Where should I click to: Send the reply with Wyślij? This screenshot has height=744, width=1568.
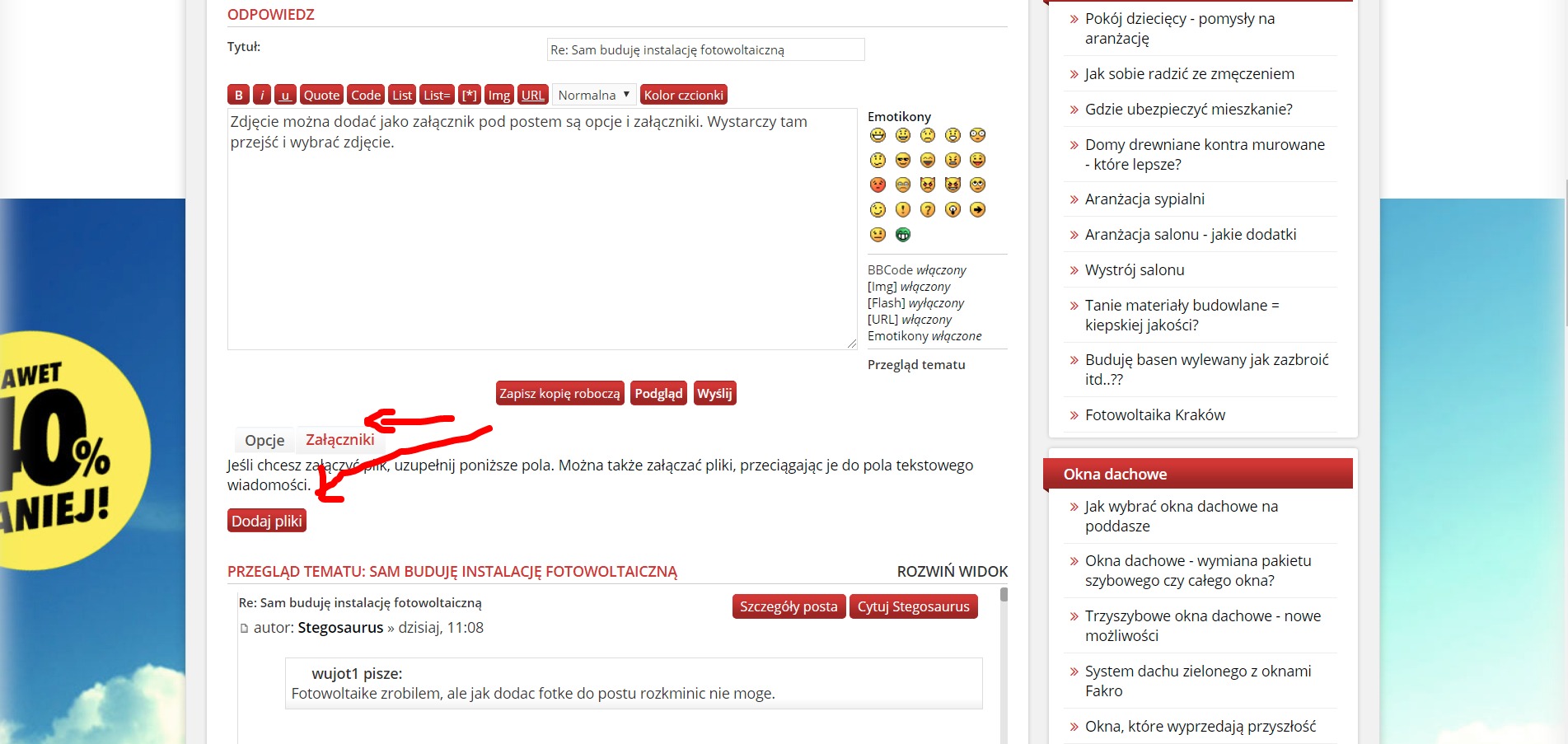714,393
